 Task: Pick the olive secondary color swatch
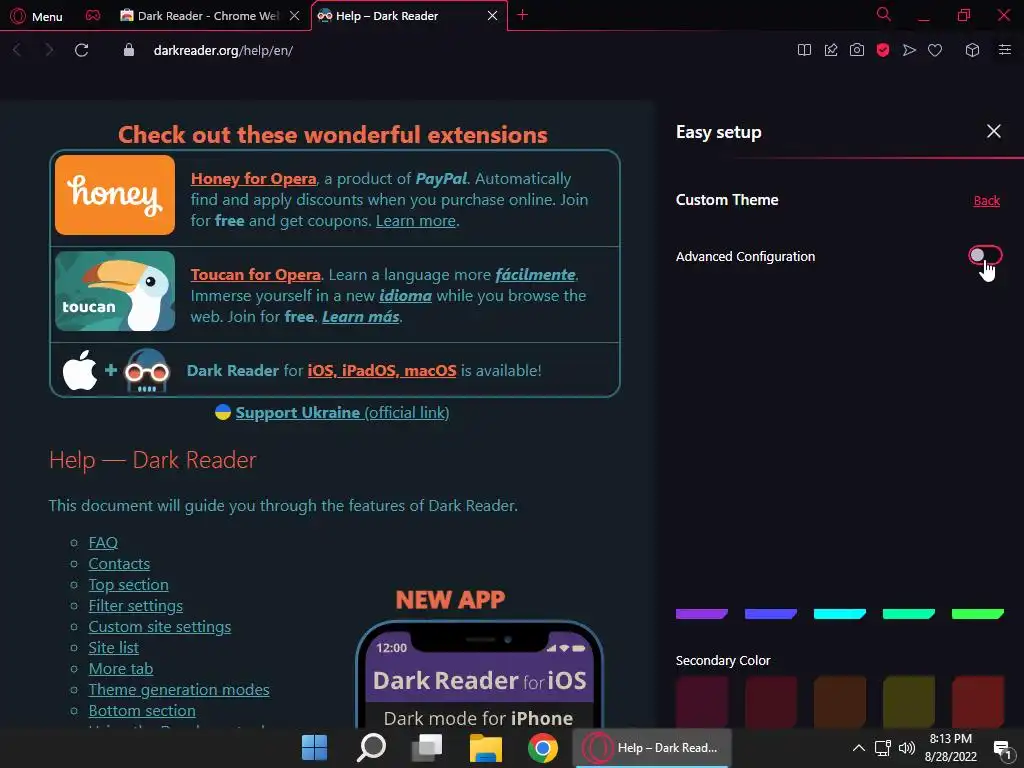(908, 701)
